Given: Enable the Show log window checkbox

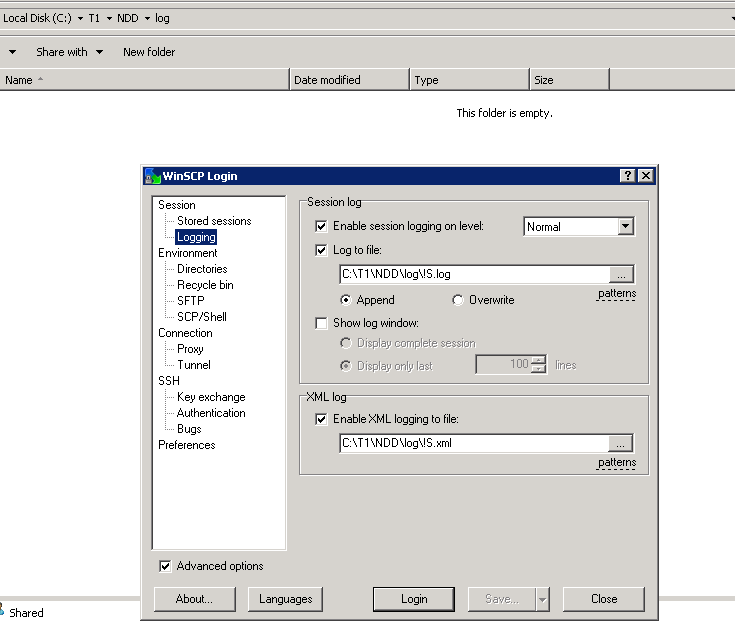Looking at the screenshot, I should (x=321, y=324).
